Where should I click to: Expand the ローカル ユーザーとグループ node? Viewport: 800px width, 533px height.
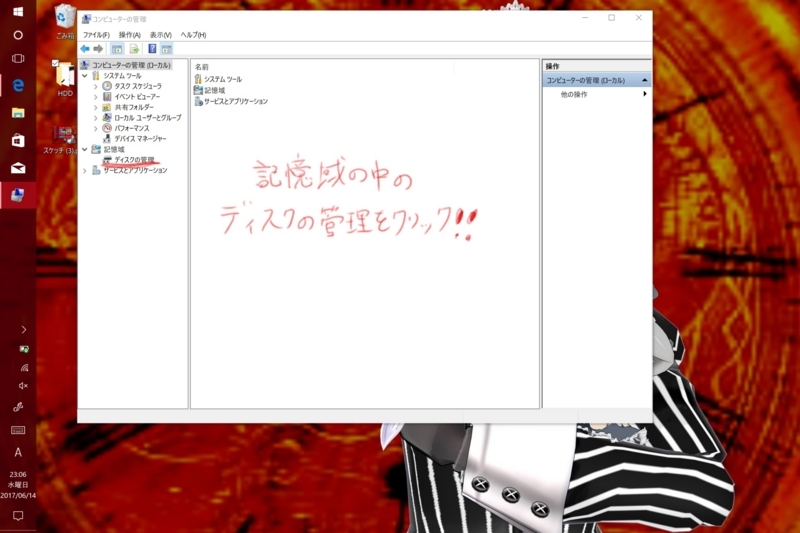(95, 117)
